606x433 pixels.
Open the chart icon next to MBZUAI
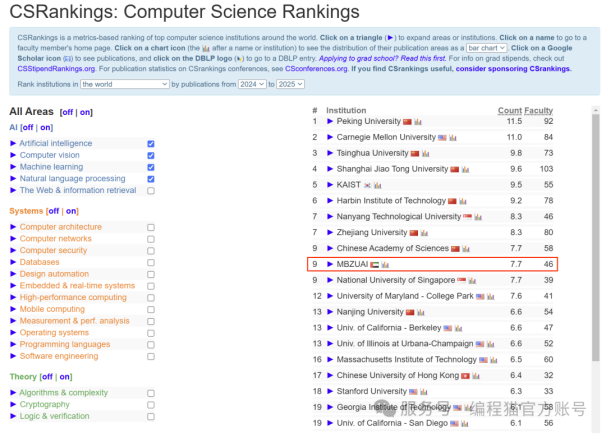385,265
